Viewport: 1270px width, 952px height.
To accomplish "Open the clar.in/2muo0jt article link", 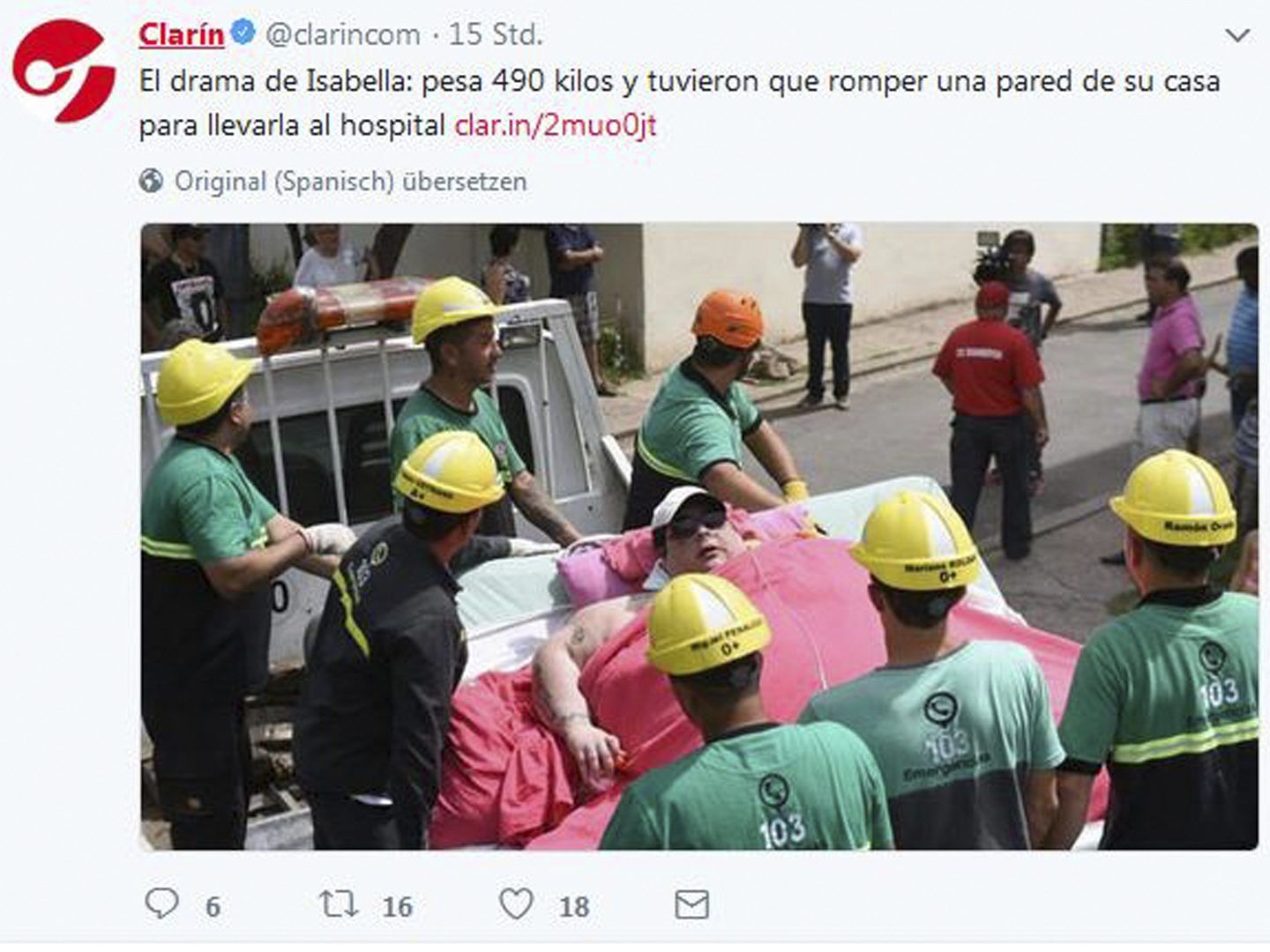I will 556,126.
